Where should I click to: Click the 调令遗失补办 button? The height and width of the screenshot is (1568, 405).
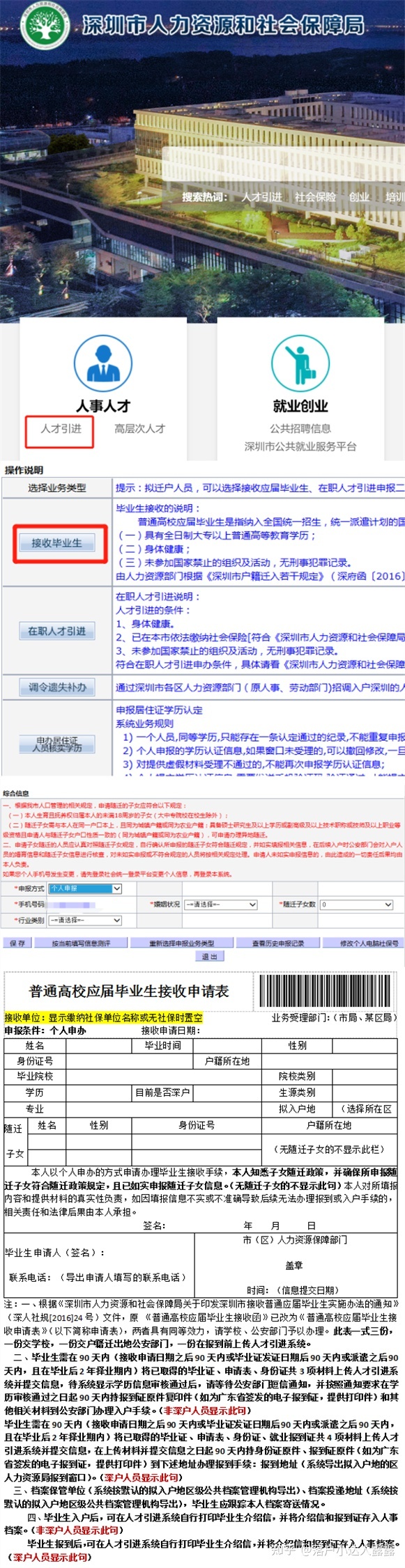[57, 687]
